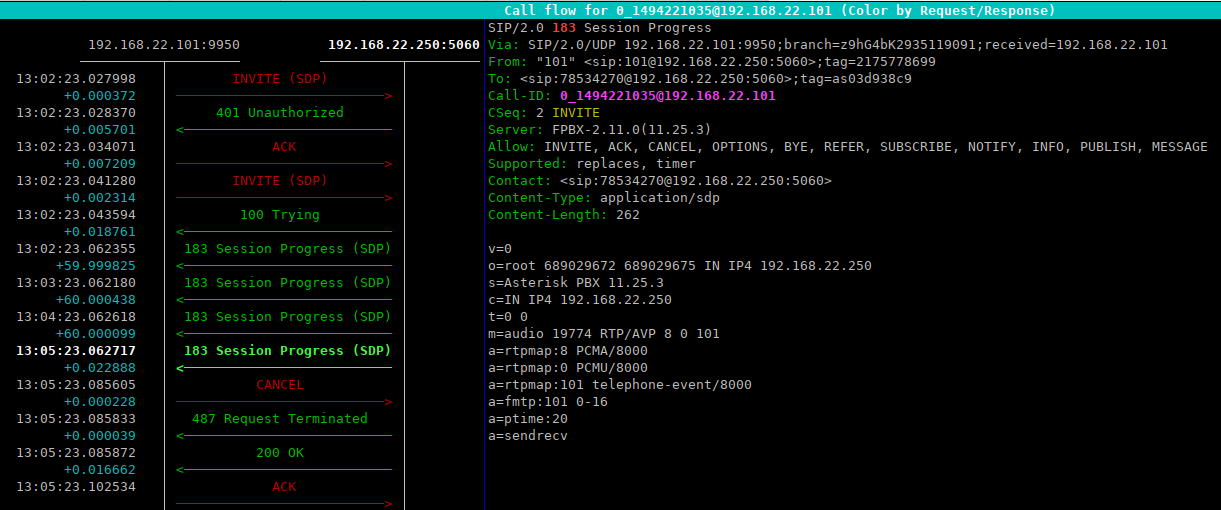Select the CANCEL request message
This screenshot has width=1221, height=510.
280,385
